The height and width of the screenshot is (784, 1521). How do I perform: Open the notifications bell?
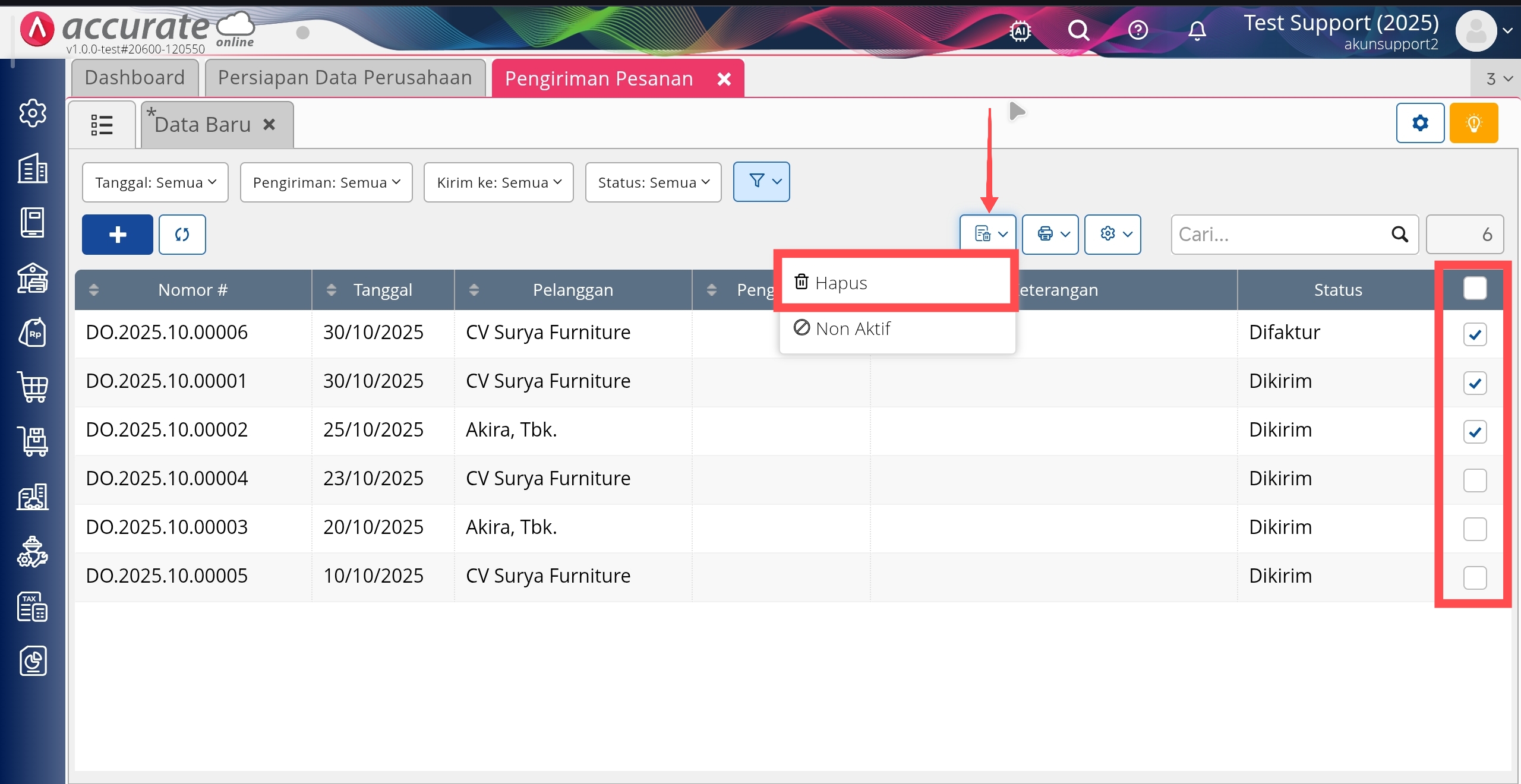coord(1197,30)
